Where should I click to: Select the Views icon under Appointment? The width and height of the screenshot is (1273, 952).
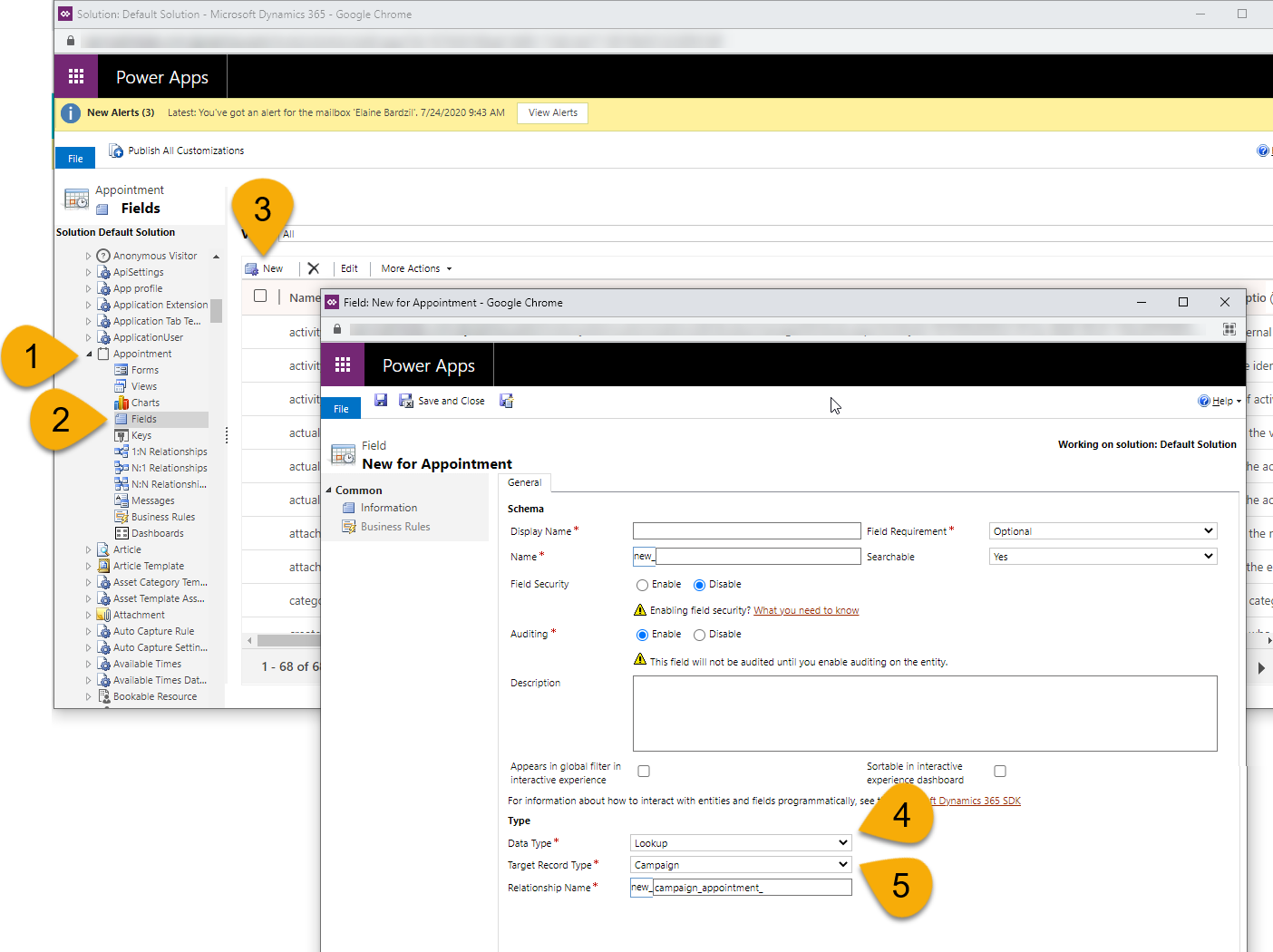pos(121,386)
